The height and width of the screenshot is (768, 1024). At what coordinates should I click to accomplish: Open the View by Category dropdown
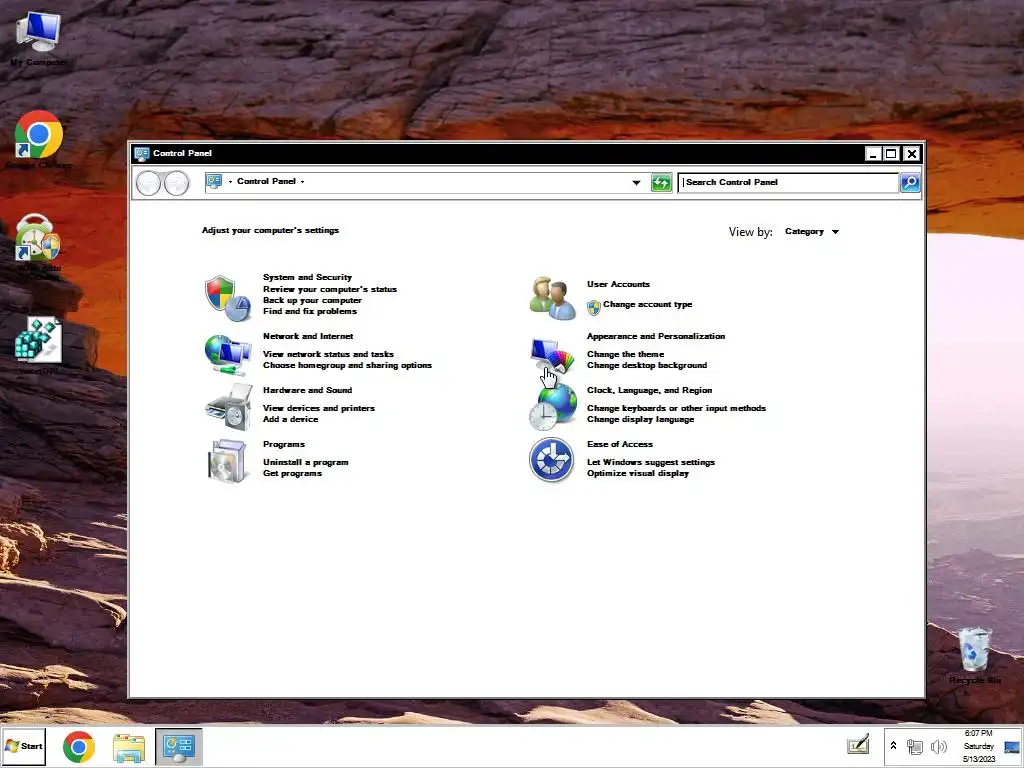point(812,231)
